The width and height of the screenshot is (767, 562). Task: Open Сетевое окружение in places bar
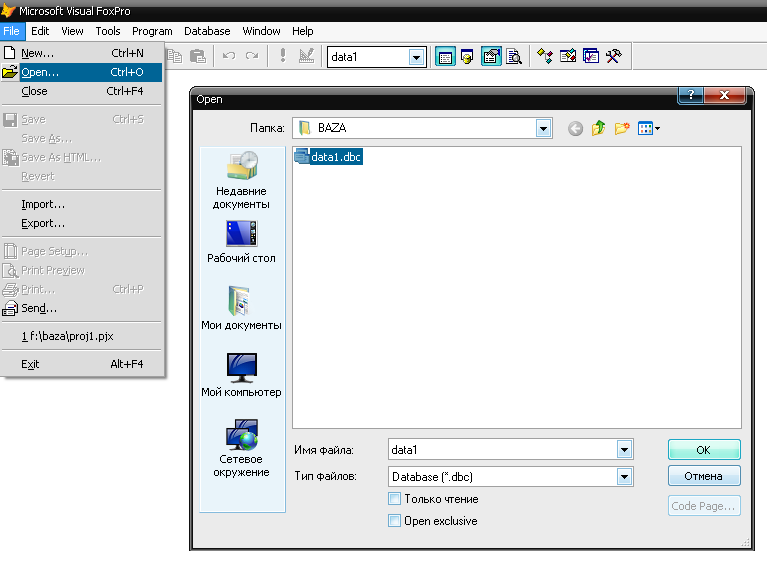[x=241, y=448]
